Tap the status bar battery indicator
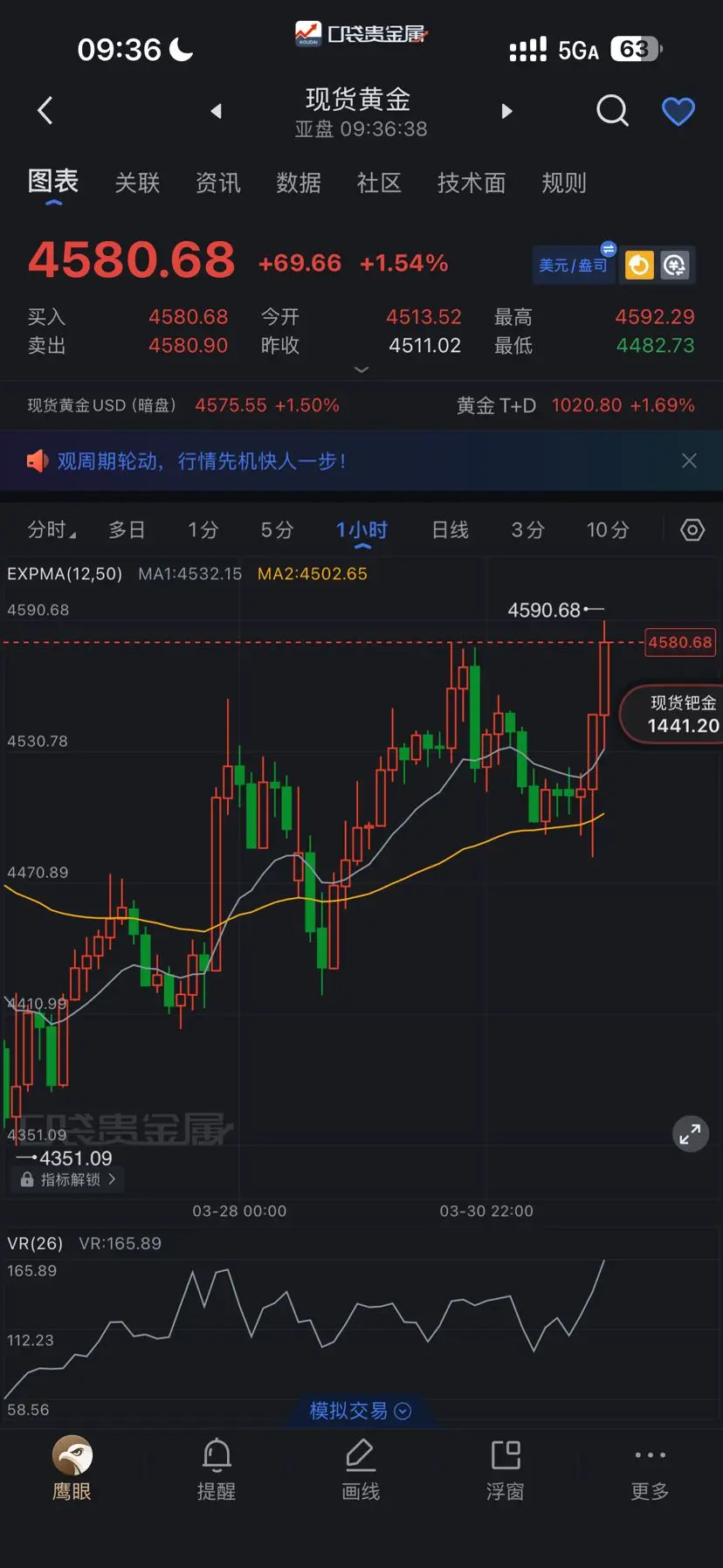Image resolution: width=723 pixels, height=1568 pixels. point(637,49)
